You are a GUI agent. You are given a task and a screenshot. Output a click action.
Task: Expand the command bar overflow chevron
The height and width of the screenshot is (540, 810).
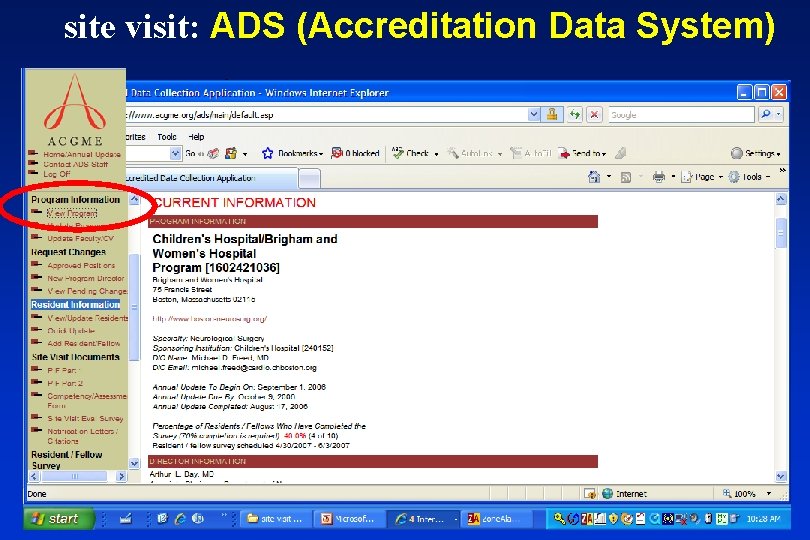click(x=783, y=170)
